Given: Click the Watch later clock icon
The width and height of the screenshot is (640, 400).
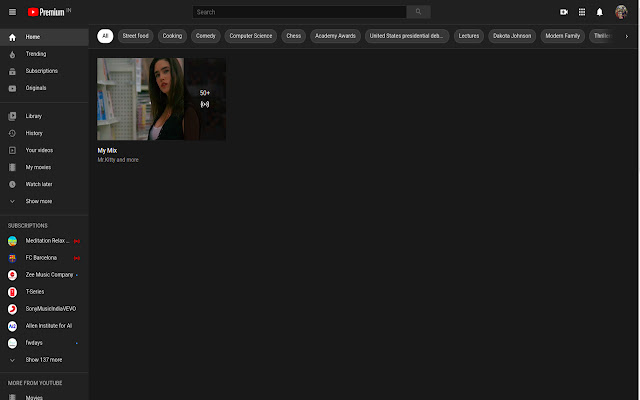Looking at the screenshot, I should (12, 184).
